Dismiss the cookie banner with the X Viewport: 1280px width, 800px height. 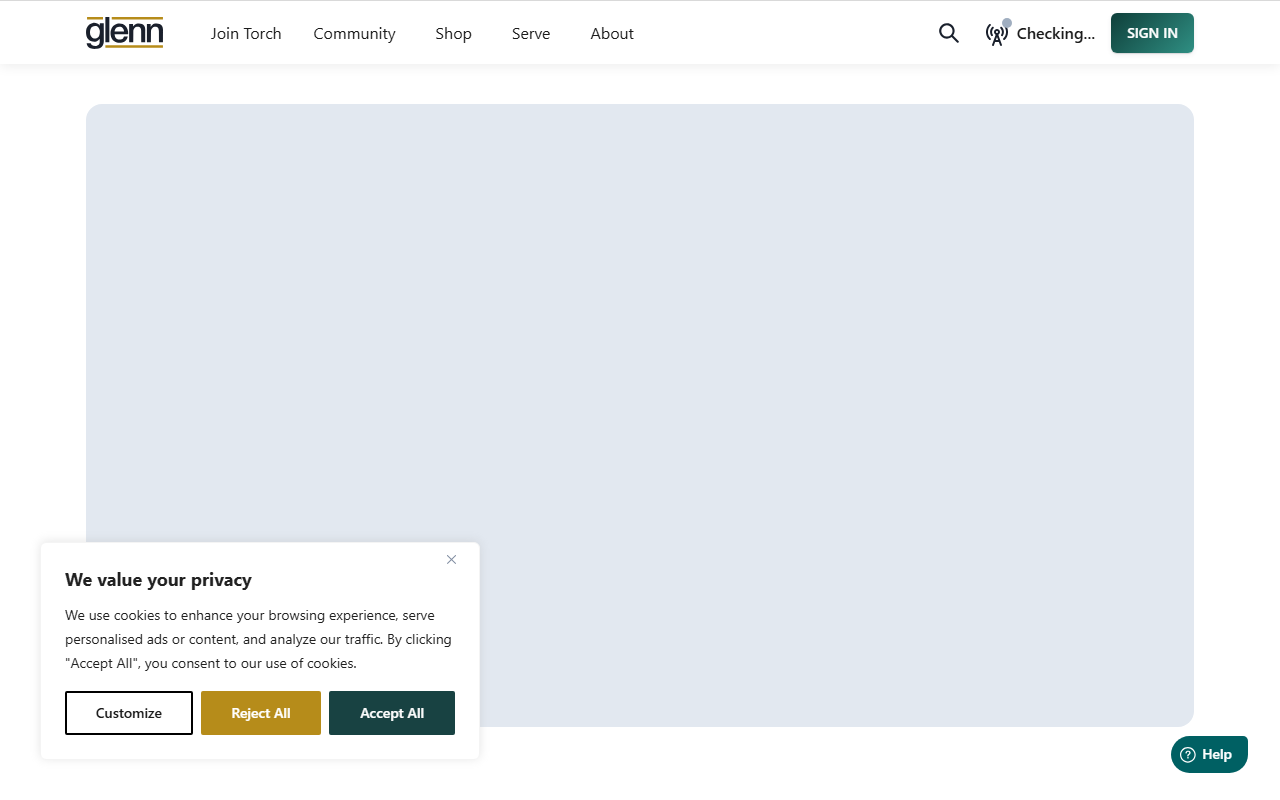pos(451,560)
